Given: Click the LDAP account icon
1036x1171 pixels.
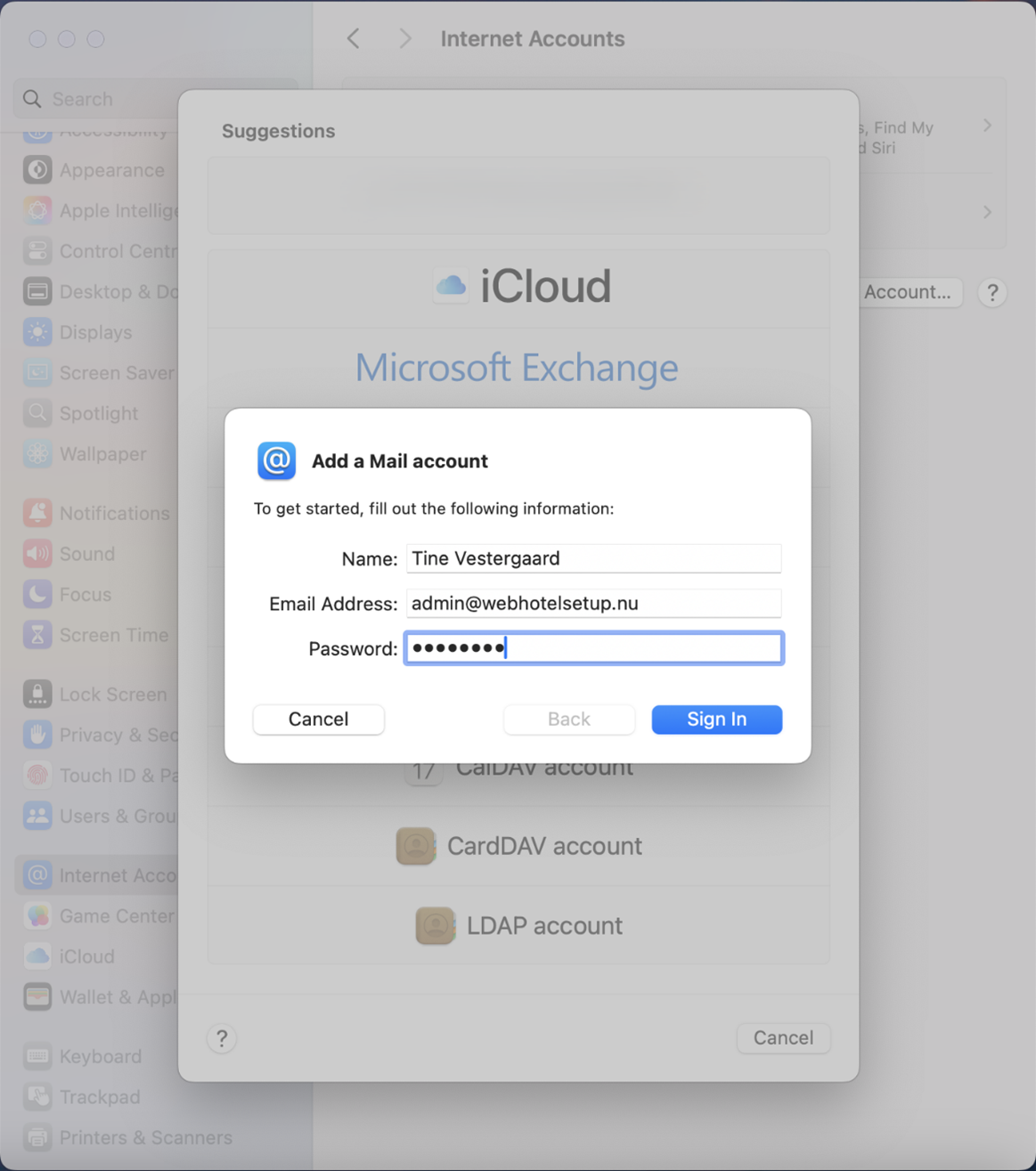Looking at the screenshot, I should tap(436, 925).
